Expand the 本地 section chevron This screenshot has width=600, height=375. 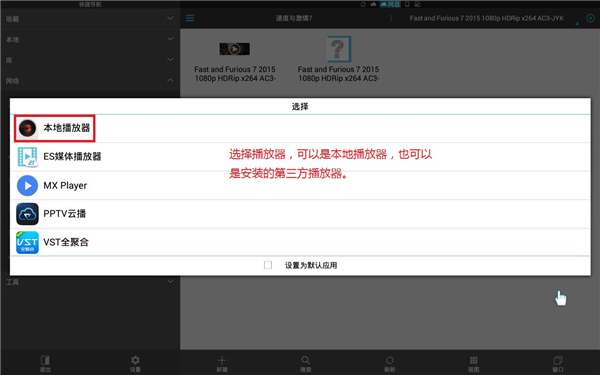pos(170,39)
